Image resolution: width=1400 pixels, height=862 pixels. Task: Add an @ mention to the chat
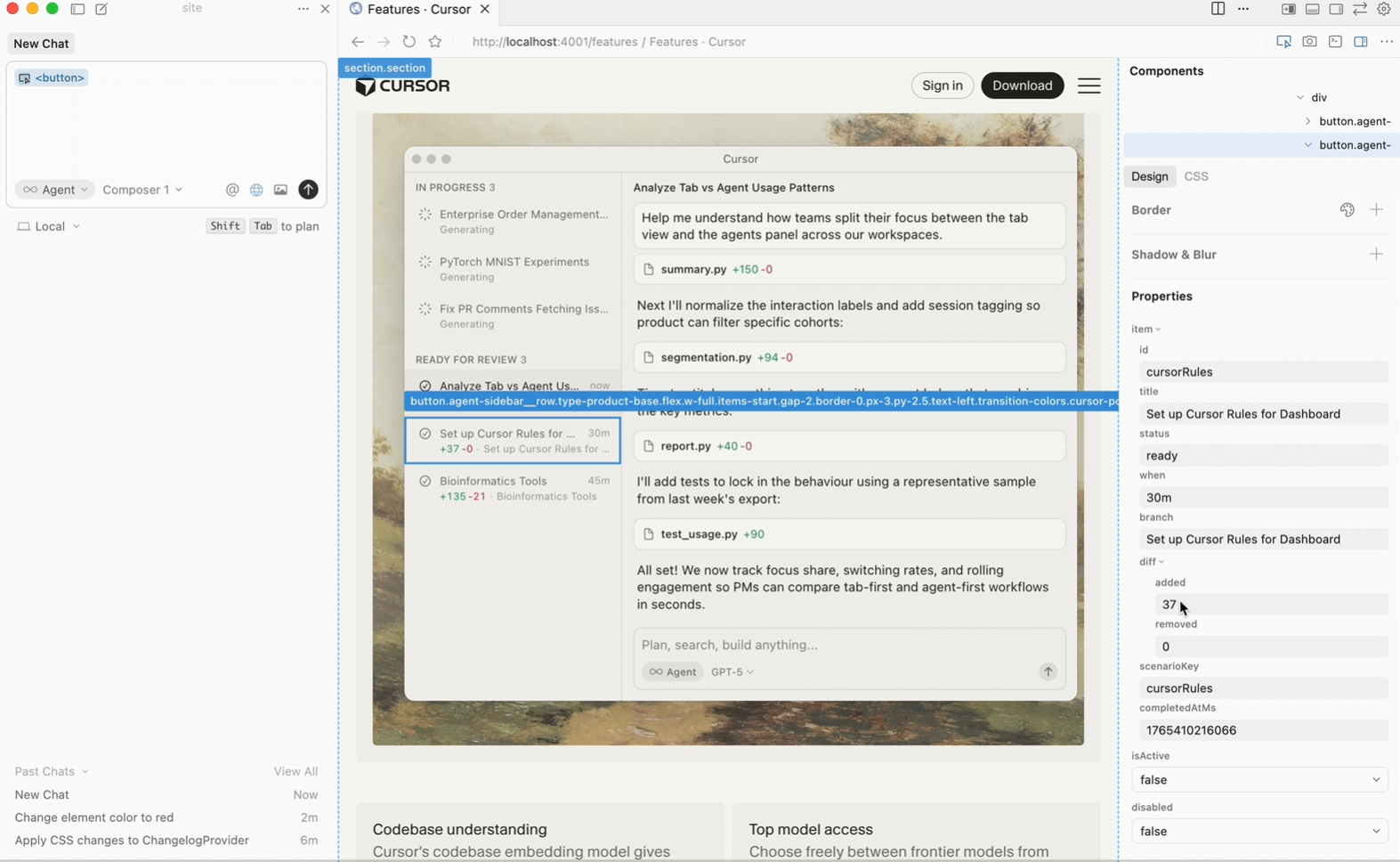click(x=232, y=190)
